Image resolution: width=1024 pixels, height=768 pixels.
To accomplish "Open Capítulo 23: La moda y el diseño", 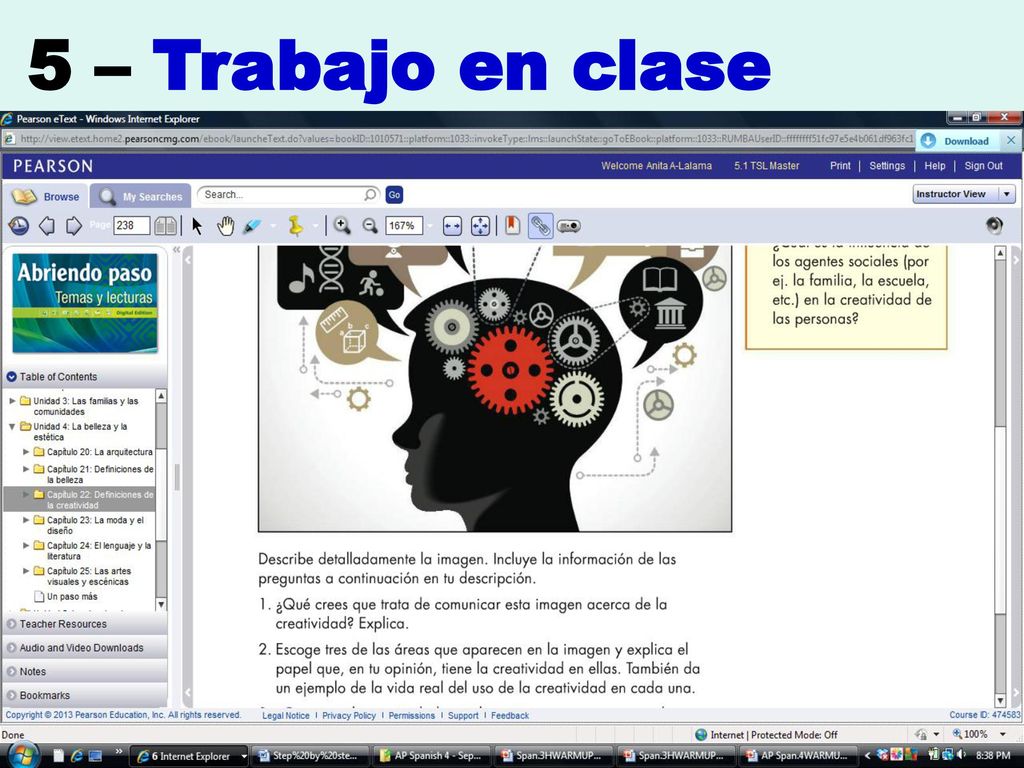I will pyautogui.click(x=95, y=525).
